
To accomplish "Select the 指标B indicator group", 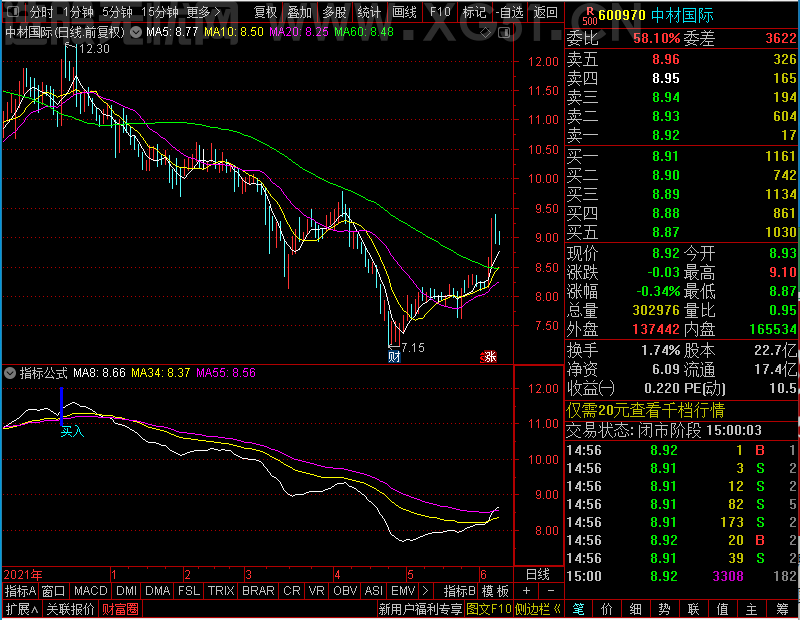I will [460, 591].
